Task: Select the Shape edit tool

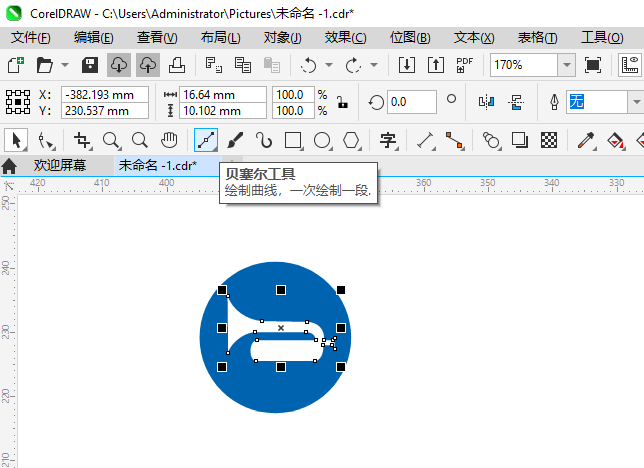Action: coord(46,141)
